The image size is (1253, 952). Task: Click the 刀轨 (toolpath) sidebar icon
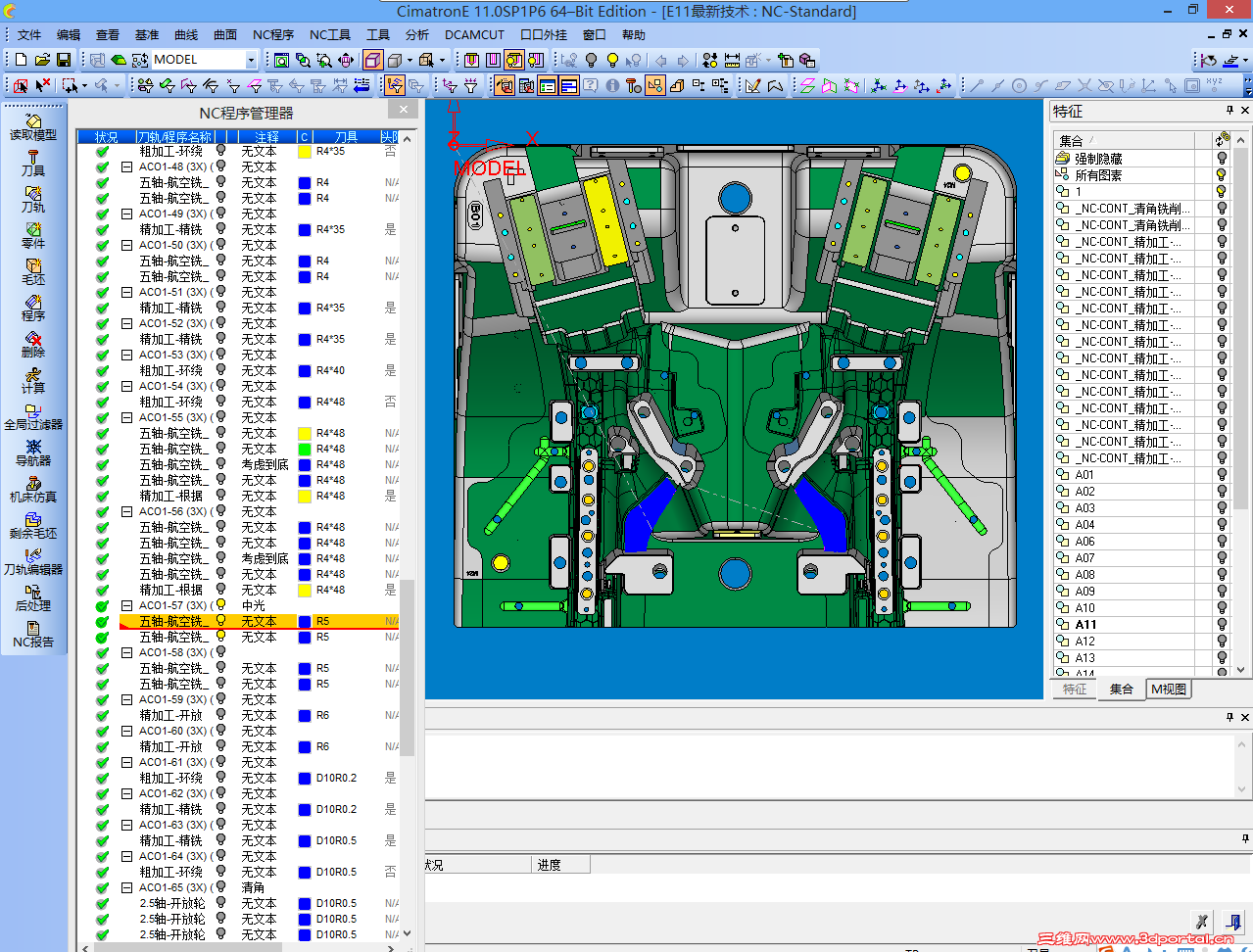33,199
